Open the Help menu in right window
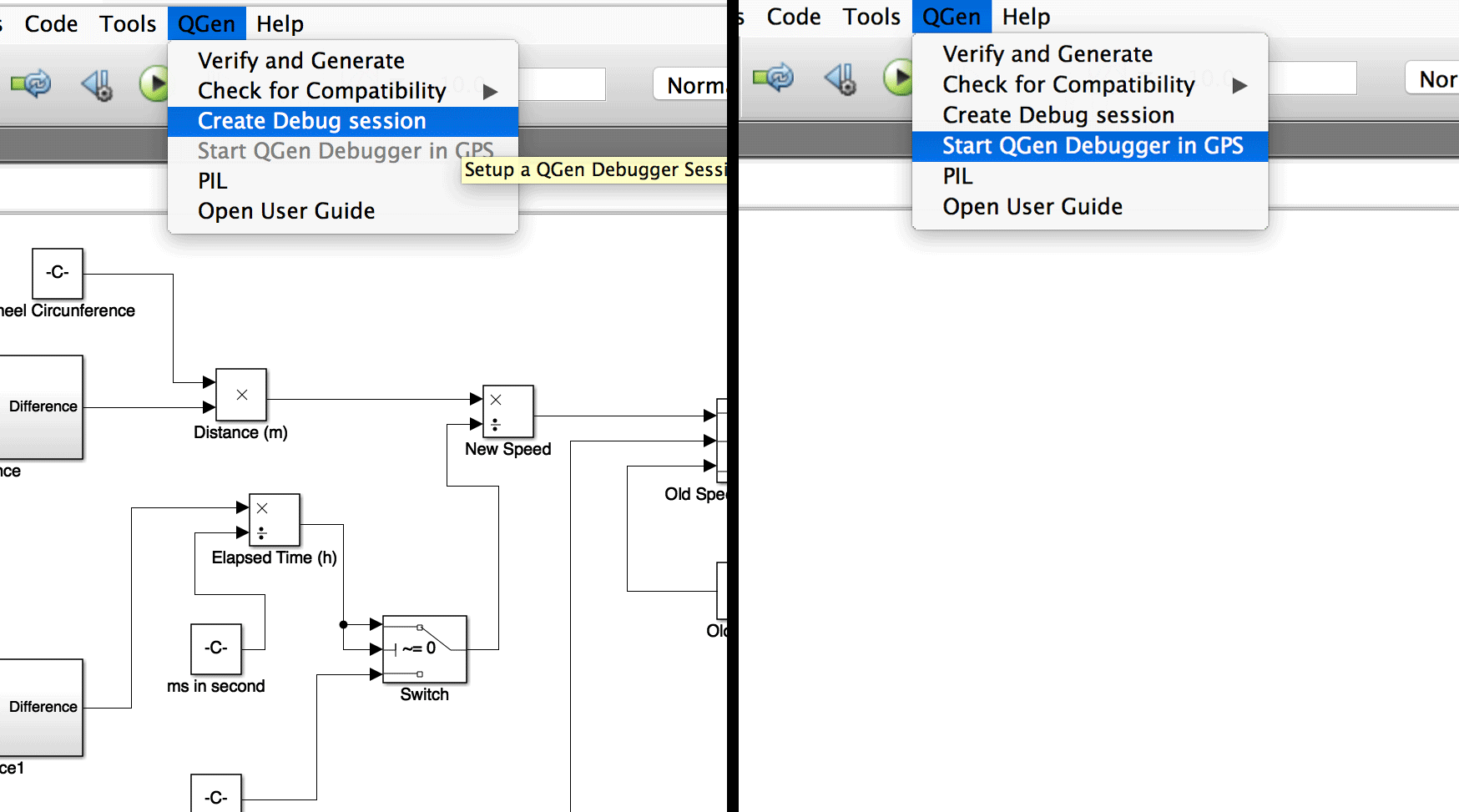1459x812 pixels. pyautogui.click(x=1026, y=17)
